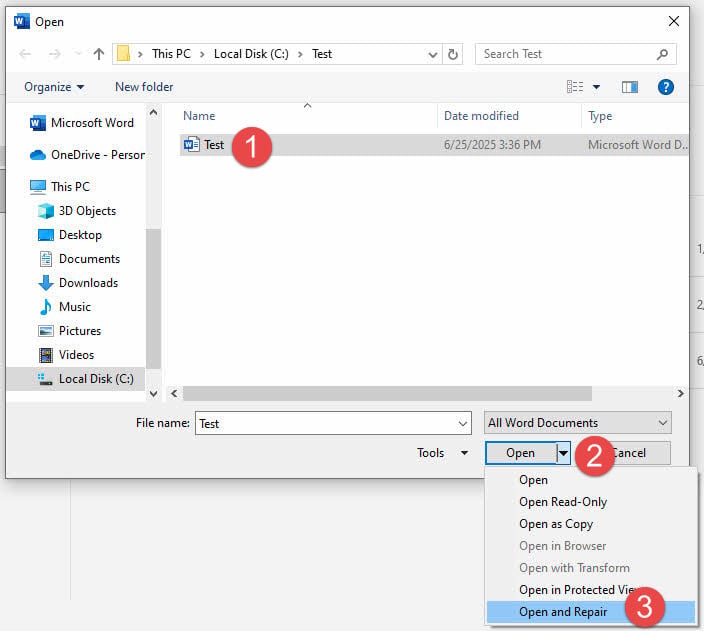This screenshot has width=704, height=631.
Task: Select Local Disk (C:) in sidebar
Action: (75, 379)
